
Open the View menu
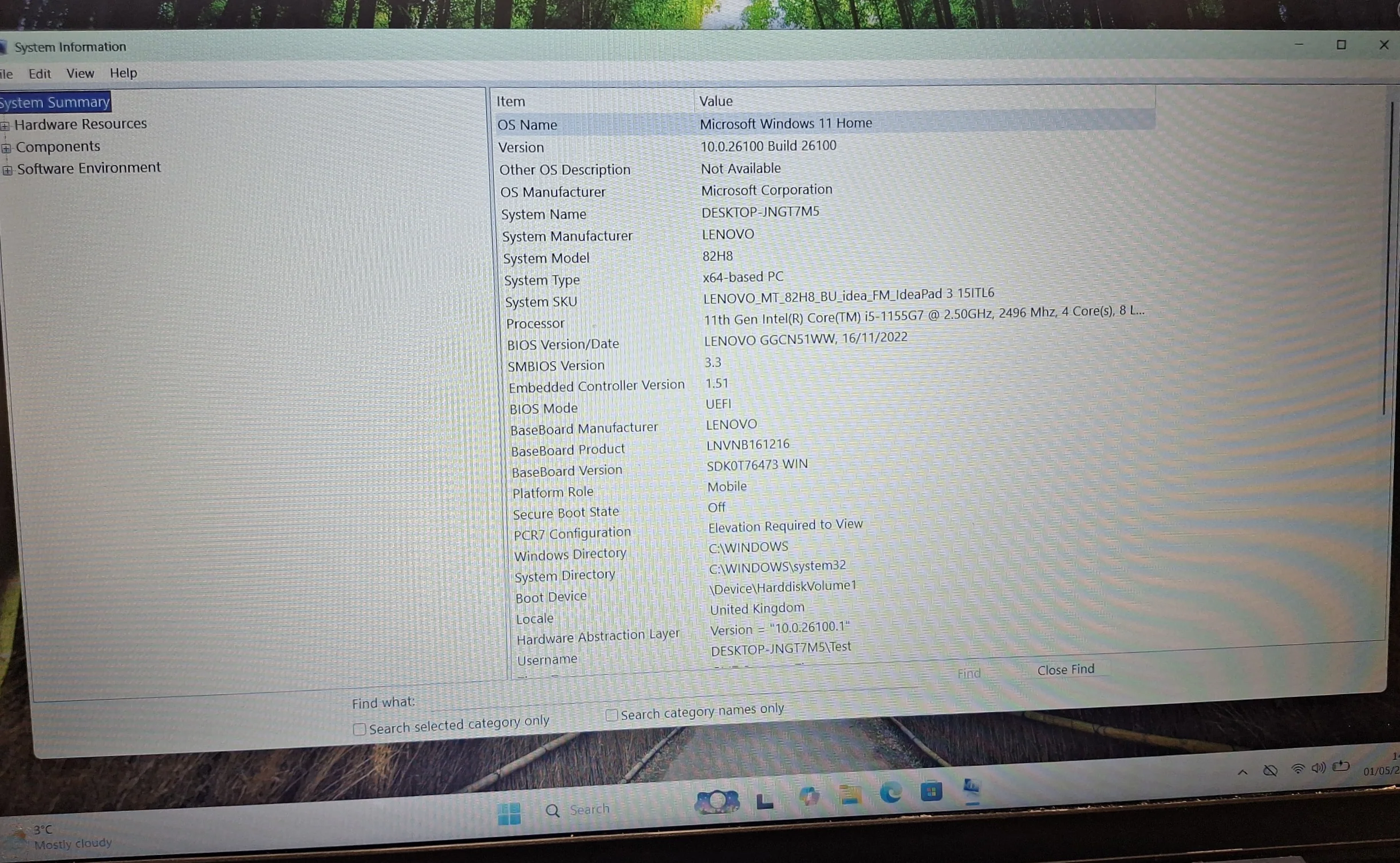click(x=80, y=73)
